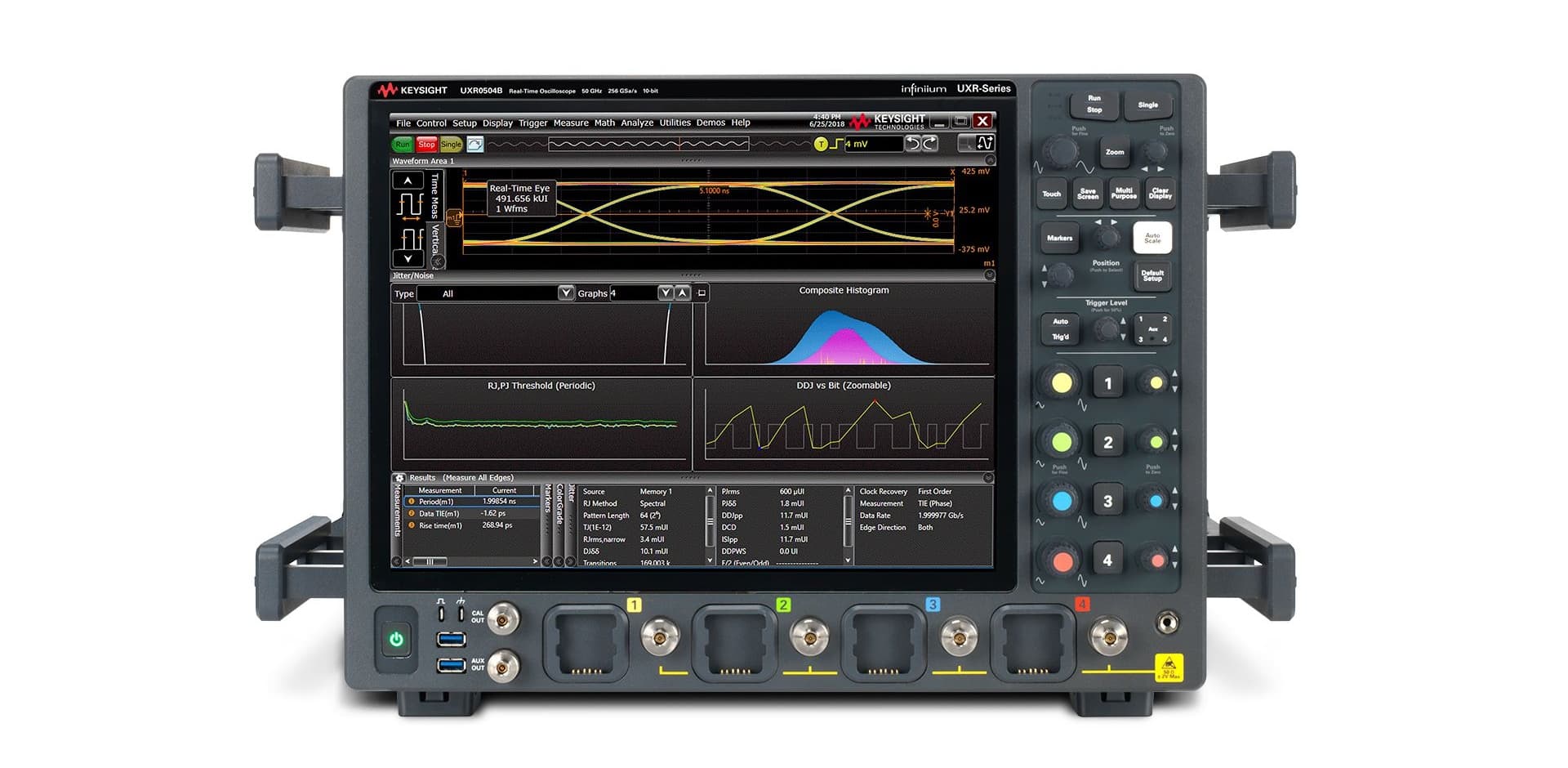This screenshot has width=1568, height=768.
Task: Open the Measure menu
Action: click(x=571, y=123)
